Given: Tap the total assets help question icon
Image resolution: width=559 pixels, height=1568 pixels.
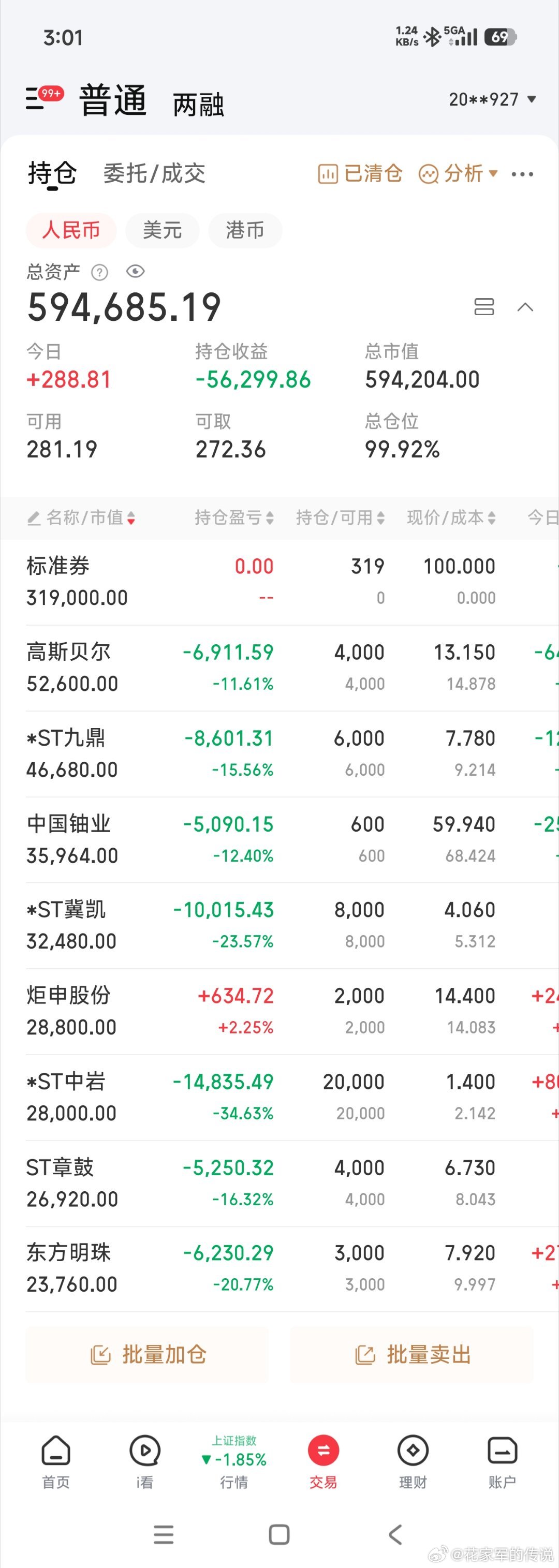Looking at the screenshot, I should (x=99, y=272).
